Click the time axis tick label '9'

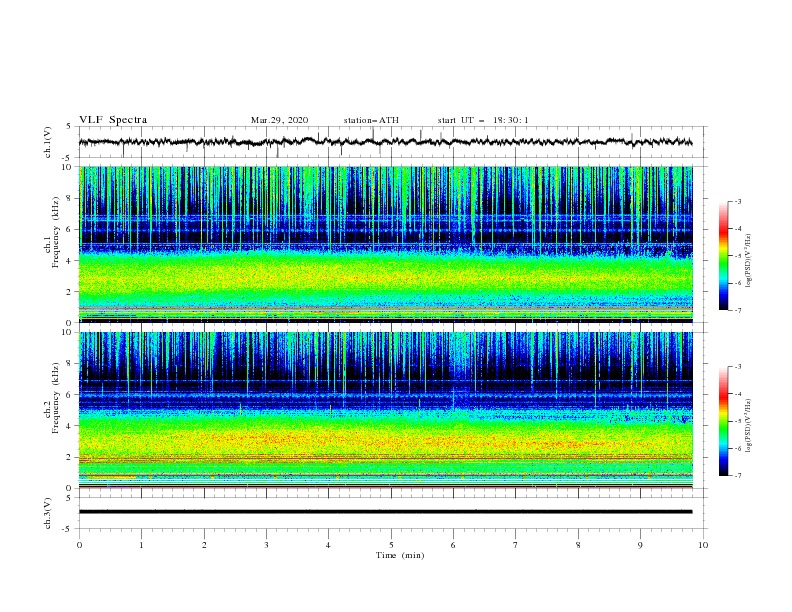[x=640, y=545]
